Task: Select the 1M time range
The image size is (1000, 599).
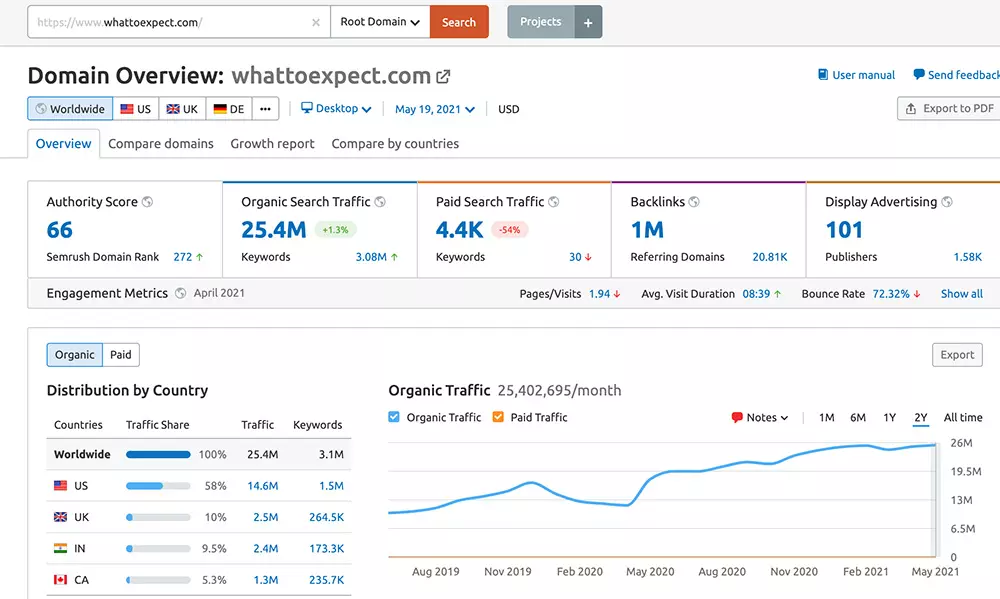Action: pyautogui.click(x=827, y=418)
